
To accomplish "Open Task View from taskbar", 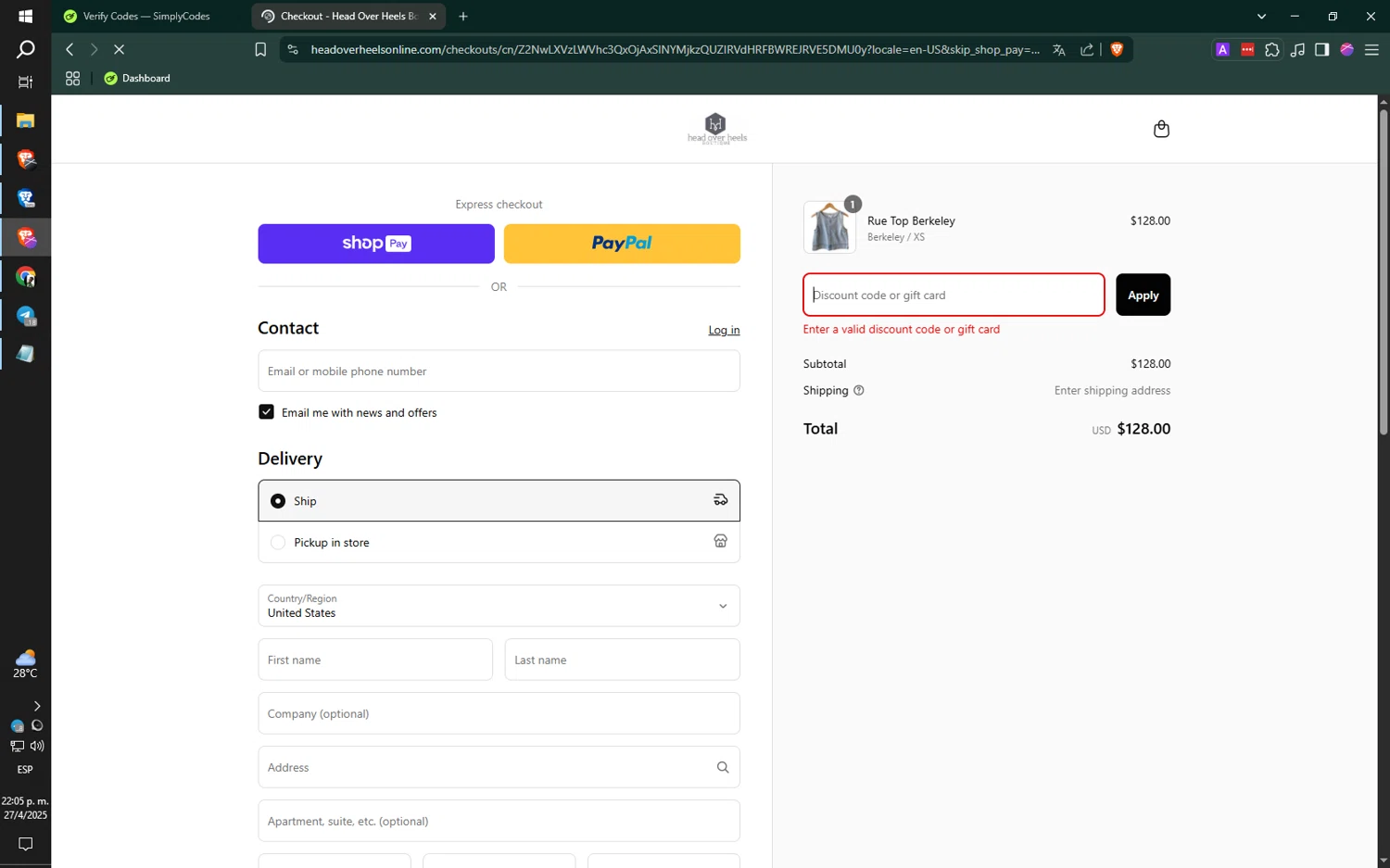I will (25, 82).
